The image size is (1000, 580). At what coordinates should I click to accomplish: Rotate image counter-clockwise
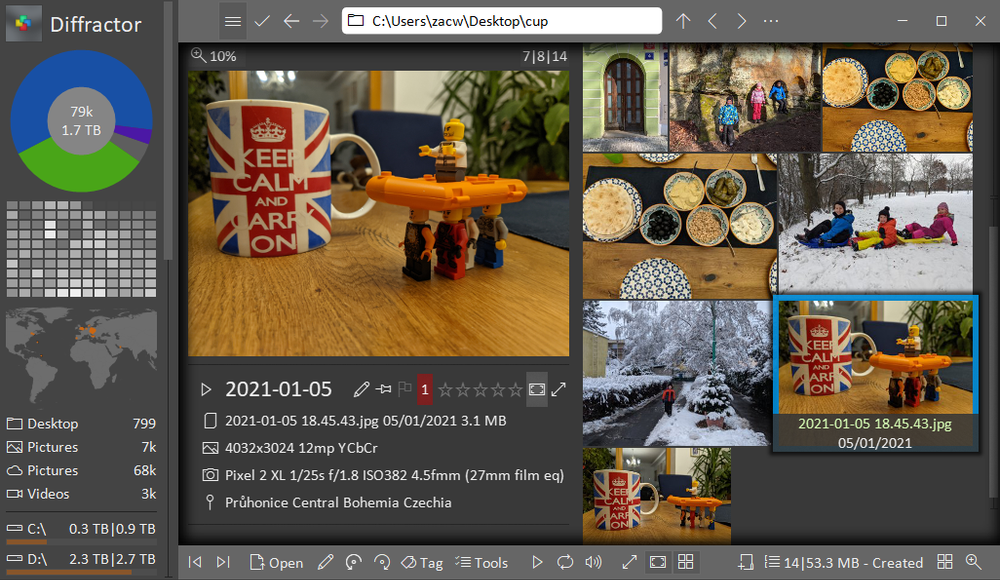[353, 562]
